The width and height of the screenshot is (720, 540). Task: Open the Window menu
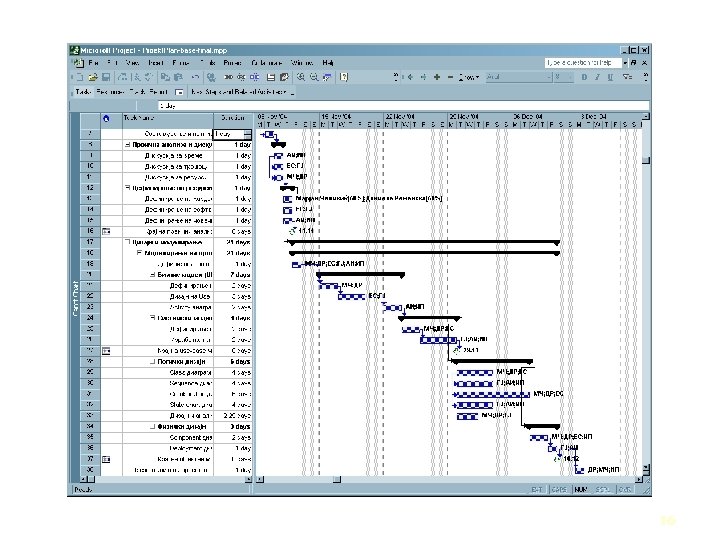coord(302,62)
